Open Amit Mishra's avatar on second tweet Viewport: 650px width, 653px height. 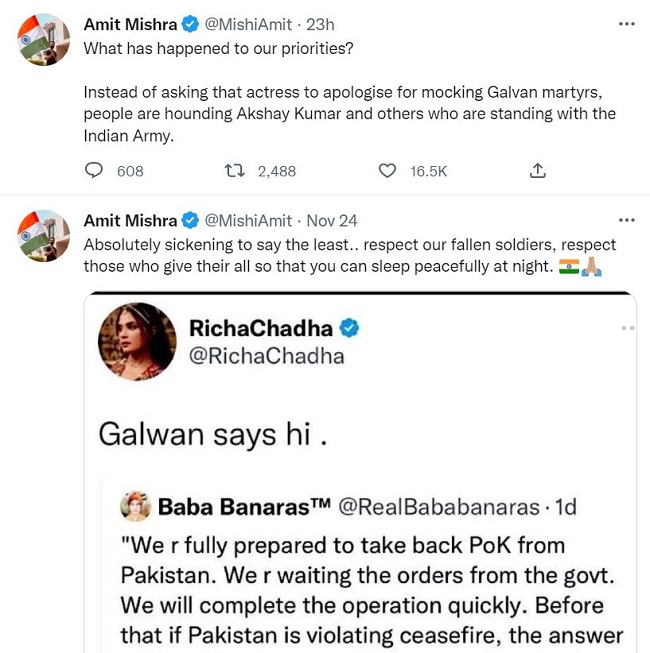coord(44,236)
